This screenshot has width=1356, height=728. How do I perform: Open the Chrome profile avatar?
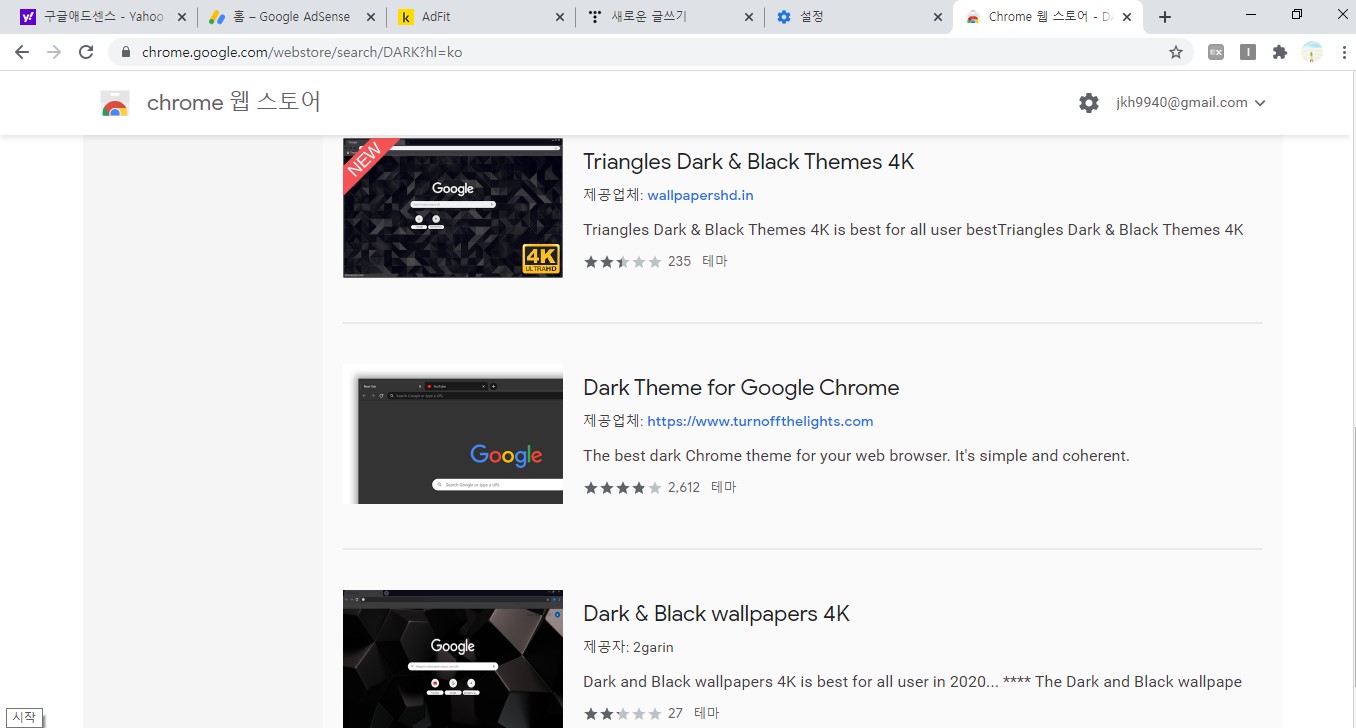[1312, 52]
